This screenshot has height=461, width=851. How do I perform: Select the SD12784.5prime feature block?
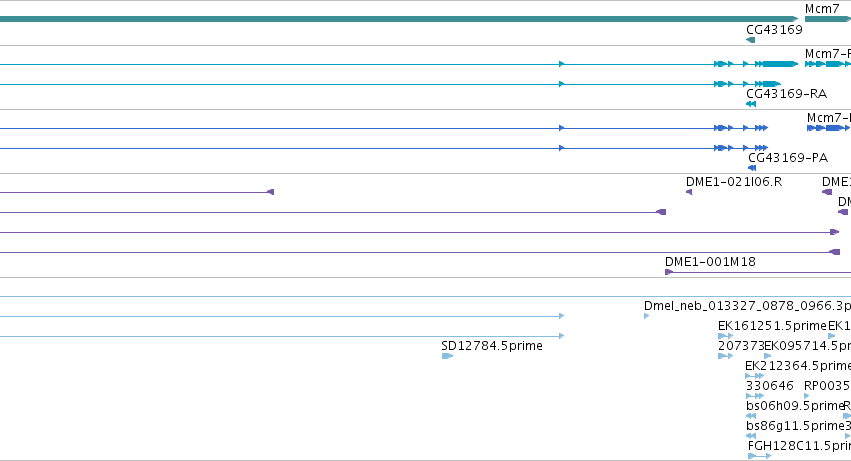[x=447, y=356]
